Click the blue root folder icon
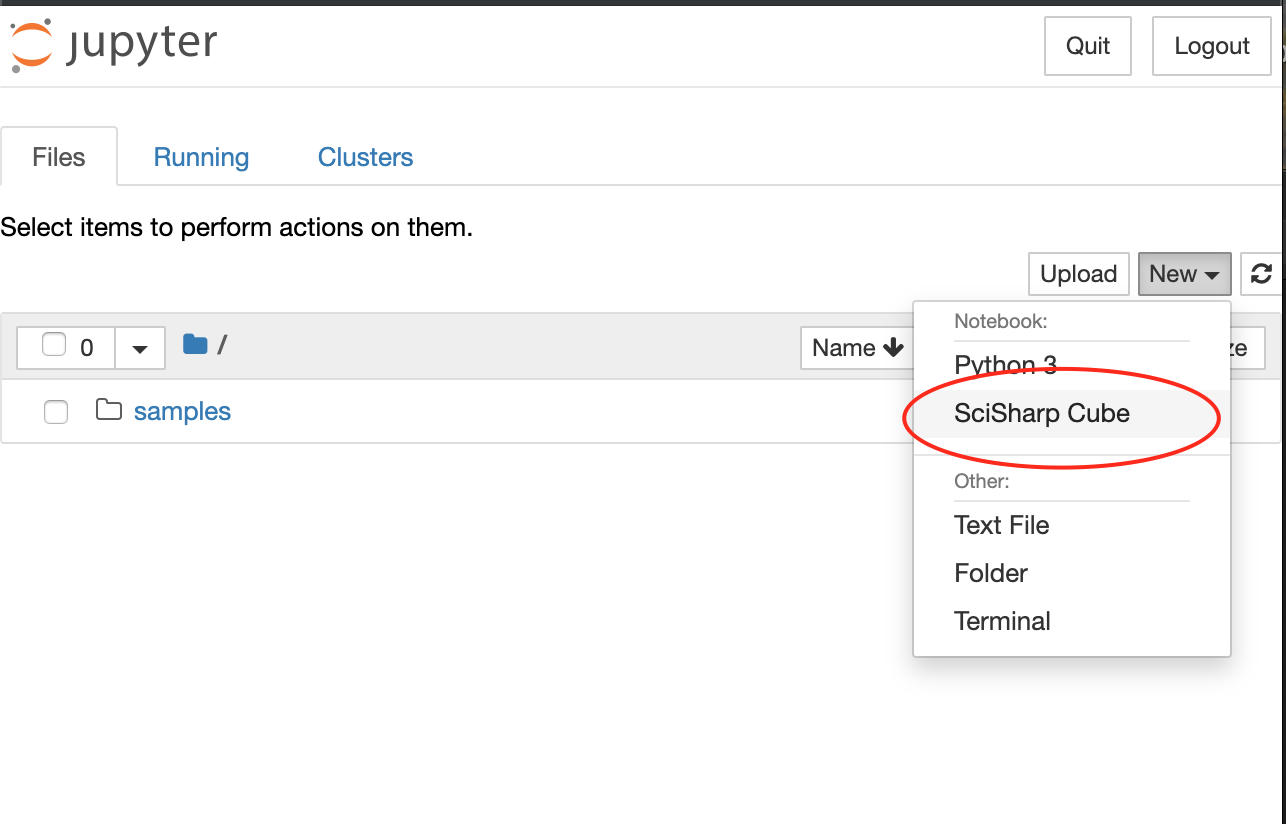The image size is (1286, 824). click(x=195, y=345)
